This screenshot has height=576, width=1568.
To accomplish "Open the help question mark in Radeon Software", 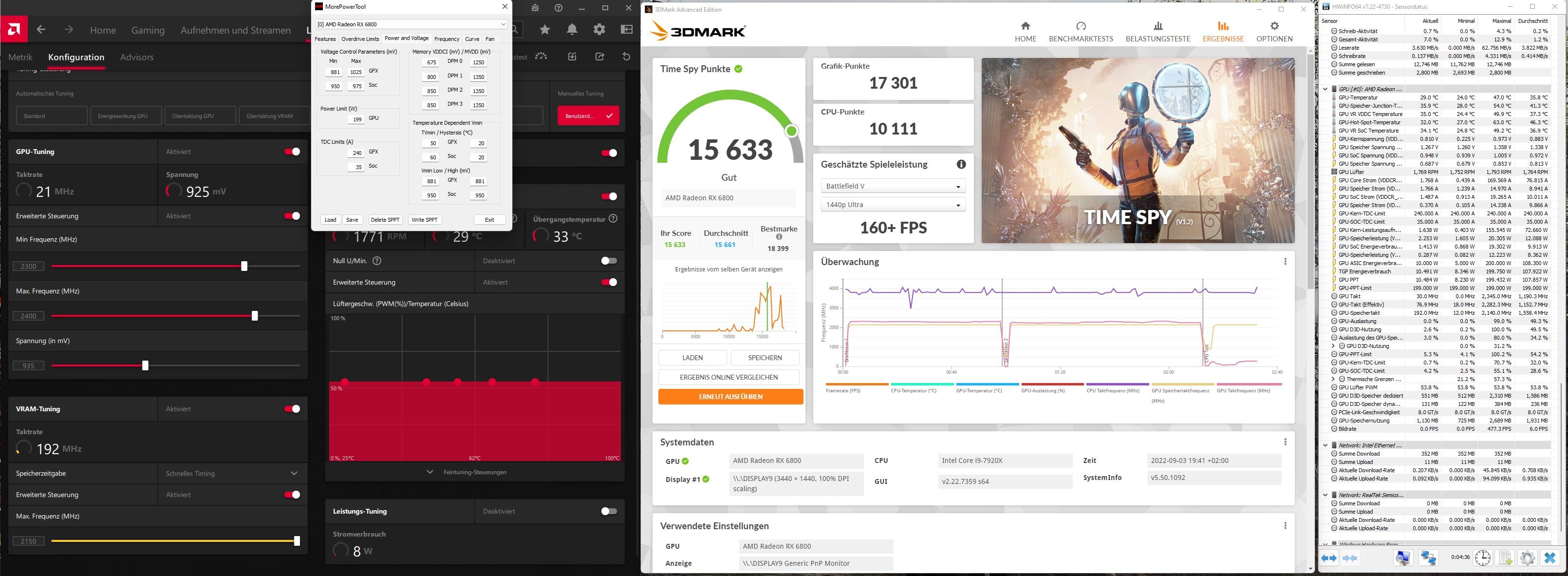I will [x=558, y=8].
